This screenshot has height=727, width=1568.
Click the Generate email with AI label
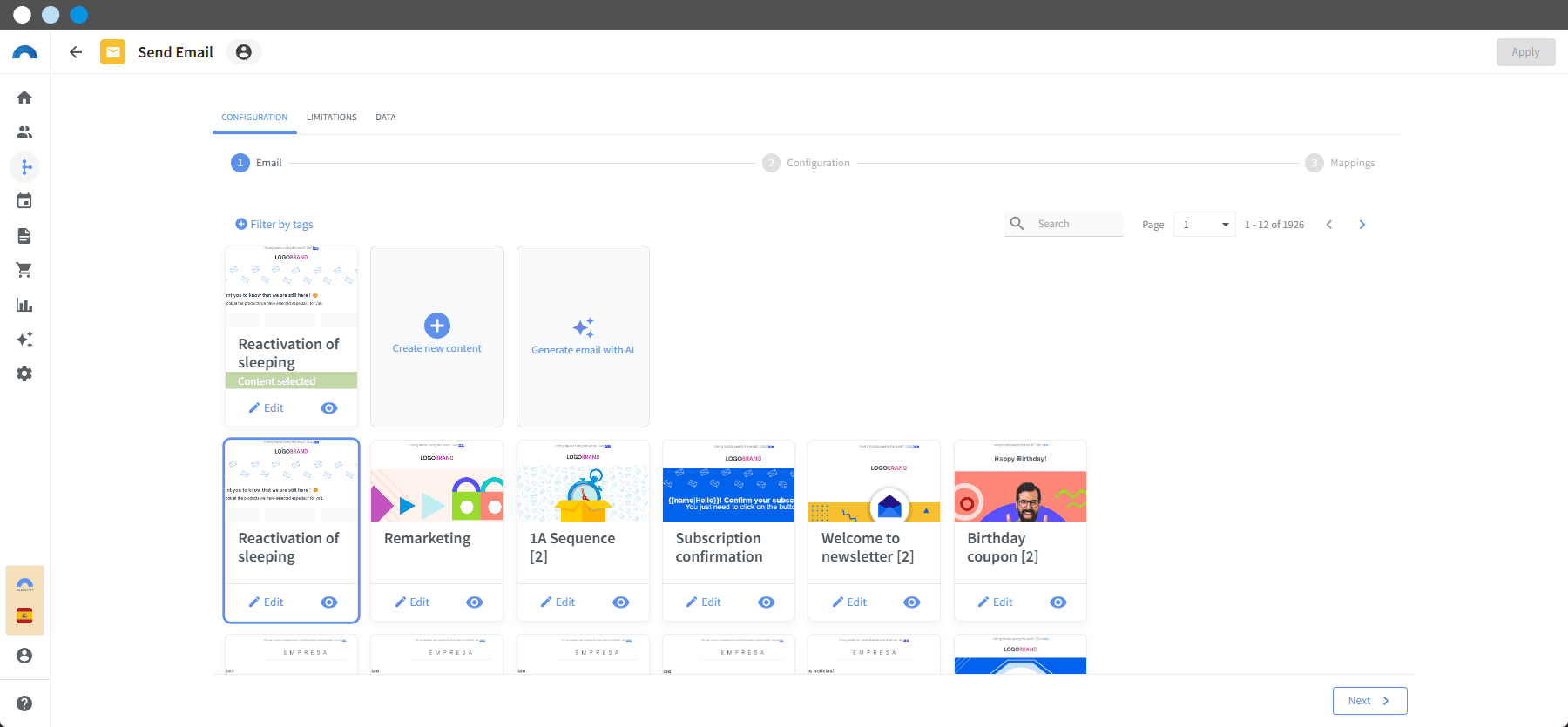(x=583, y=350)
